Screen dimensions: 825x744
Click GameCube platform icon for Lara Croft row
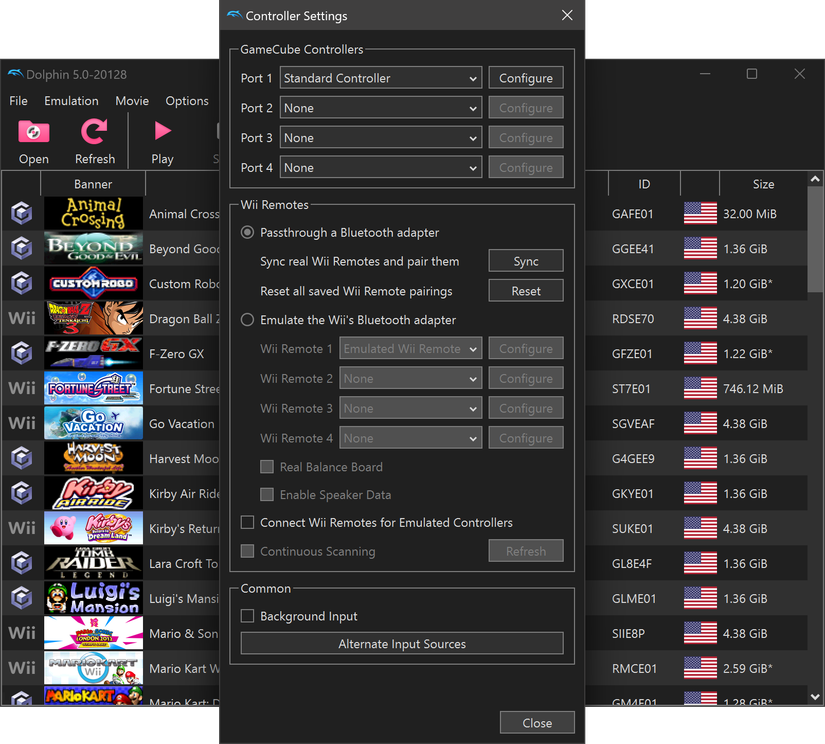22,563
